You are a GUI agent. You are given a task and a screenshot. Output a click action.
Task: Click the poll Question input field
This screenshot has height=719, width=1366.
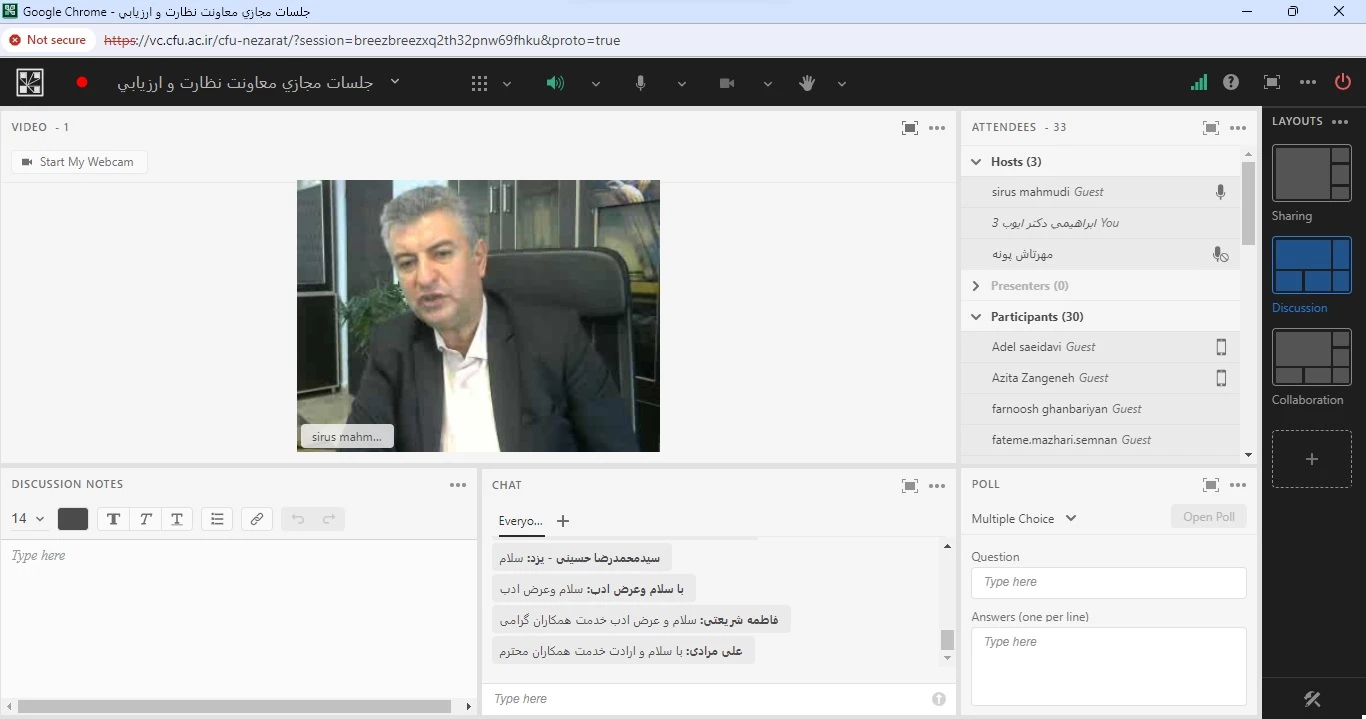click(x=1108, y=583)
